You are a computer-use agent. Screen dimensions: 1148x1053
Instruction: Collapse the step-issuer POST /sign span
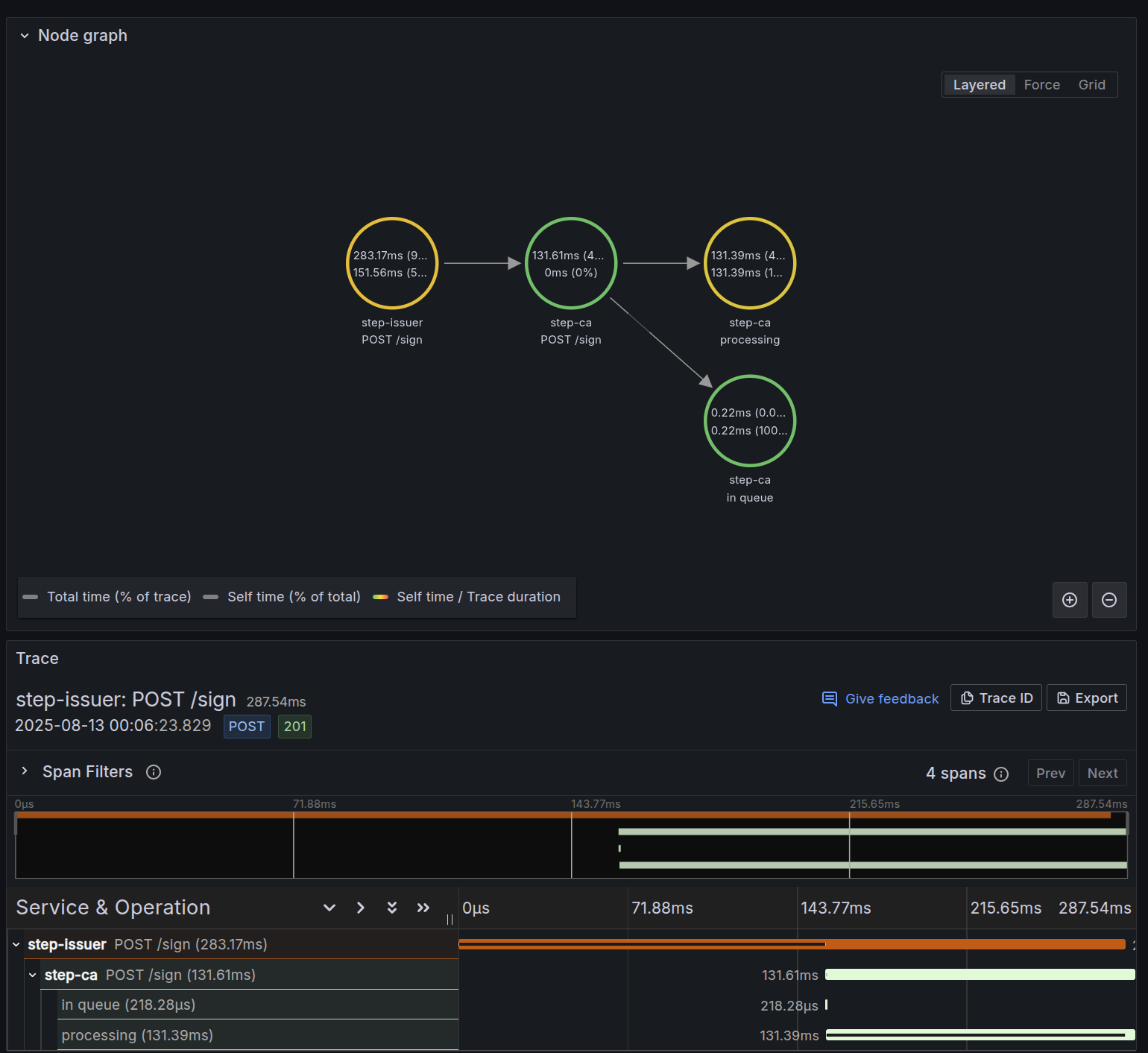[16, 944]
